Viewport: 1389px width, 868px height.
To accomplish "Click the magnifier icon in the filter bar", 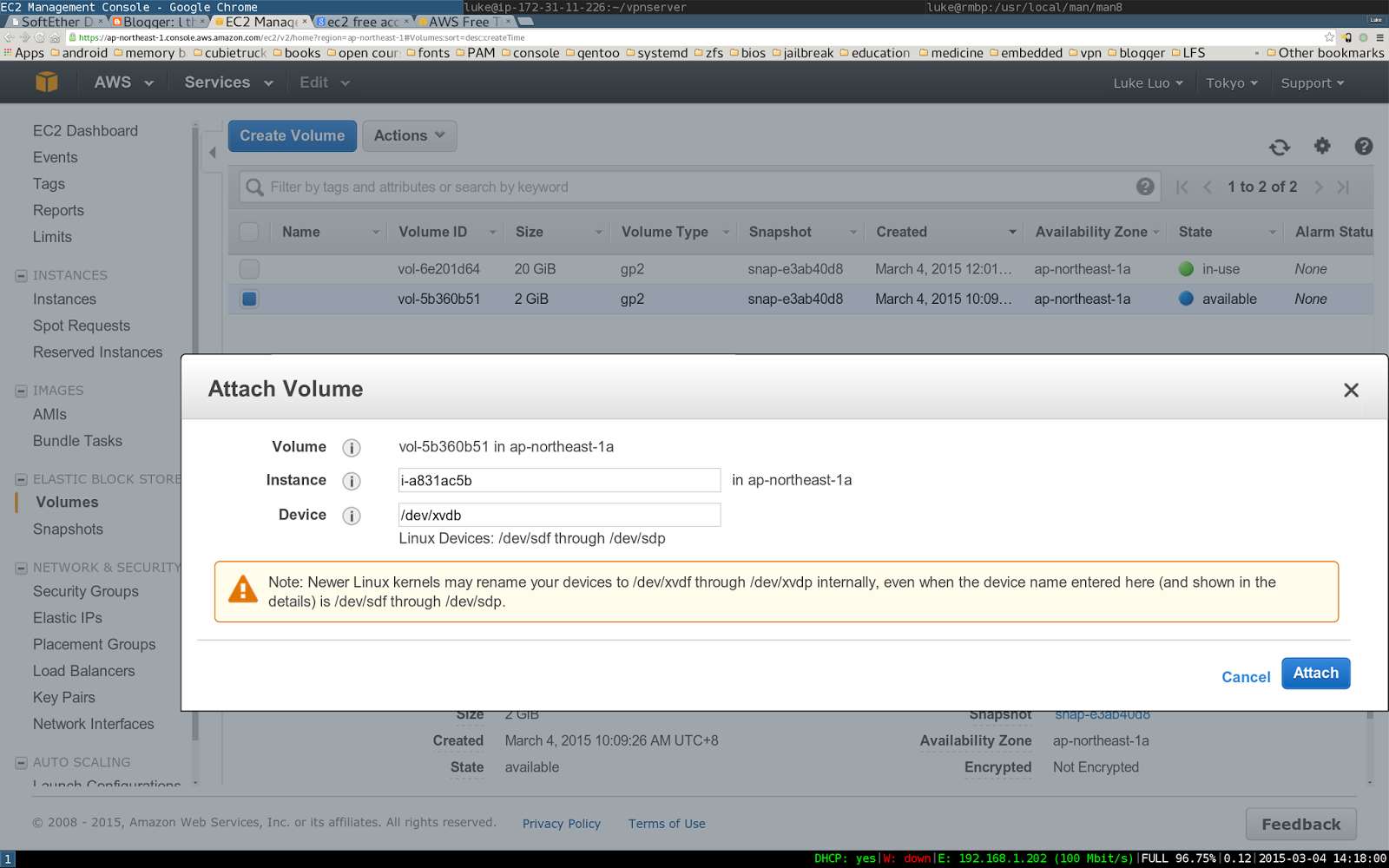I will 254,187.
